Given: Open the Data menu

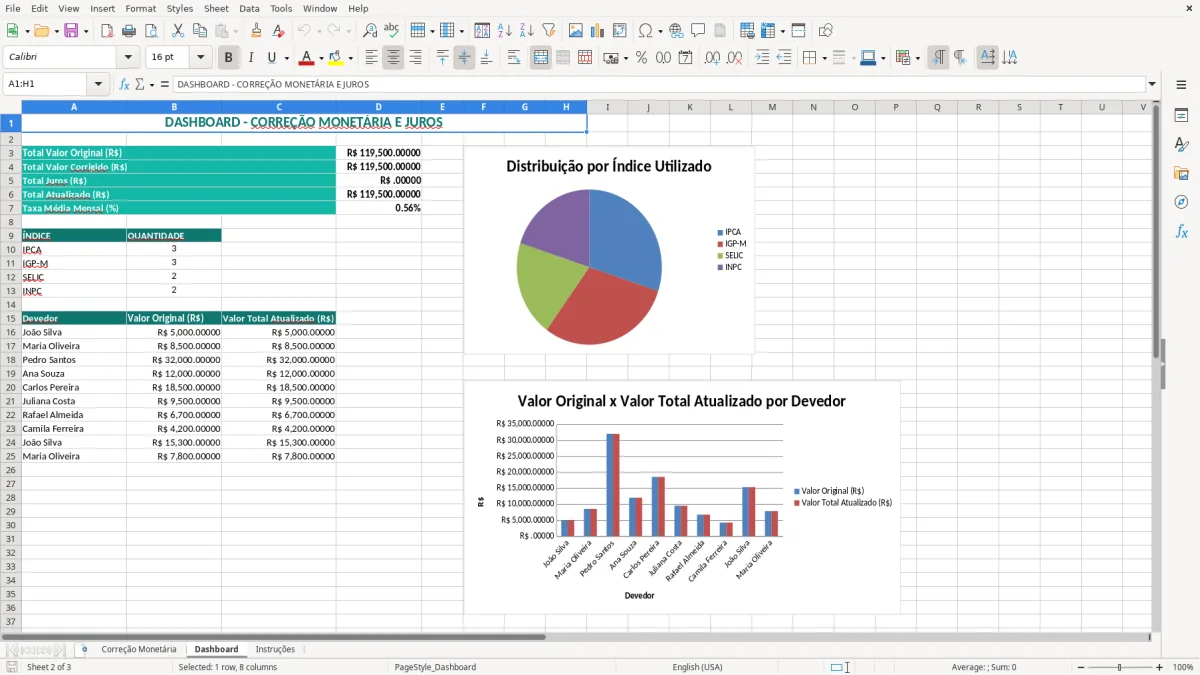Looking at the screenshot, I should click(x=249, y=8).
